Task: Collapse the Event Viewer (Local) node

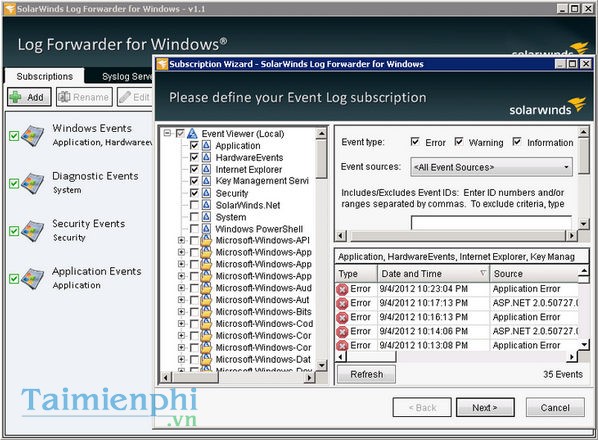Action: [x=167, y=133]
